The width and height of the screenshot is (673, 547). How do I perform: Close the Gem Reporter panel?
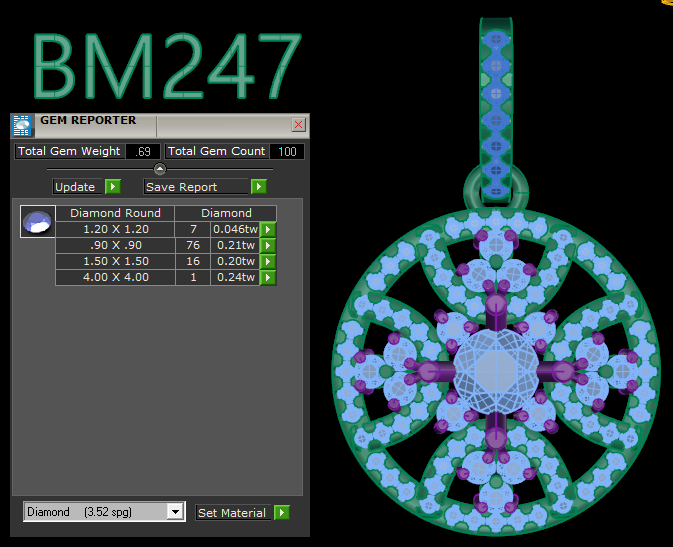[298, 125]
